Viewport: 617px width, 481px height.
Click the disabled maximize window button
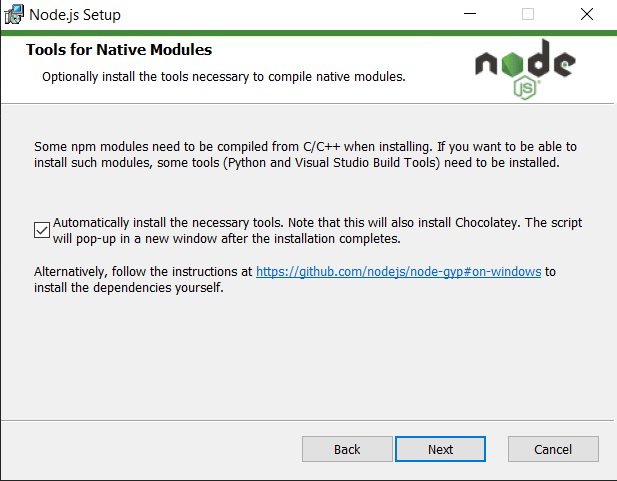coord(528,14)
